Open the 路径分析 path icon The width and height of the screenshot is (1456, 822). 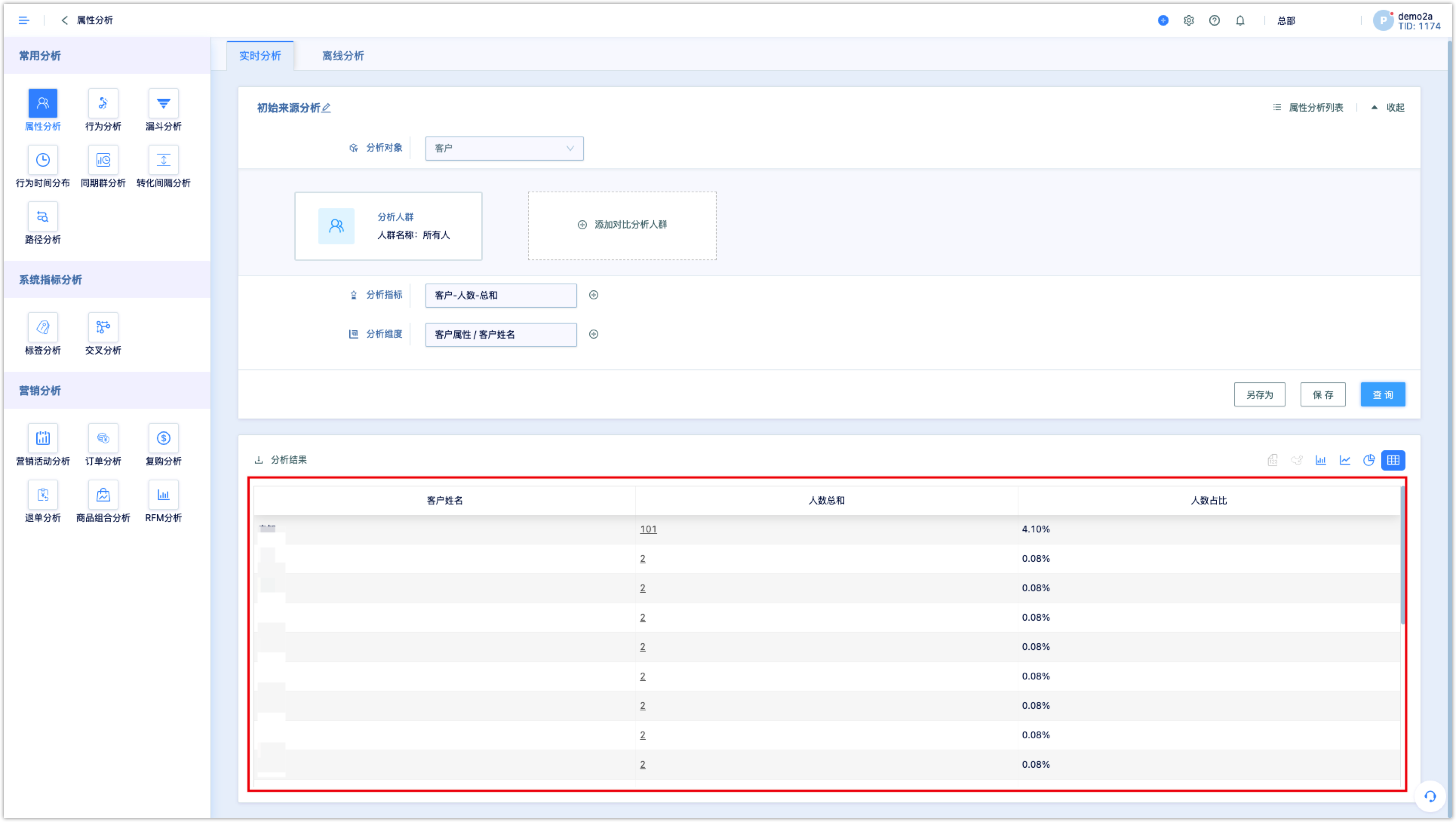coord(43,216)
